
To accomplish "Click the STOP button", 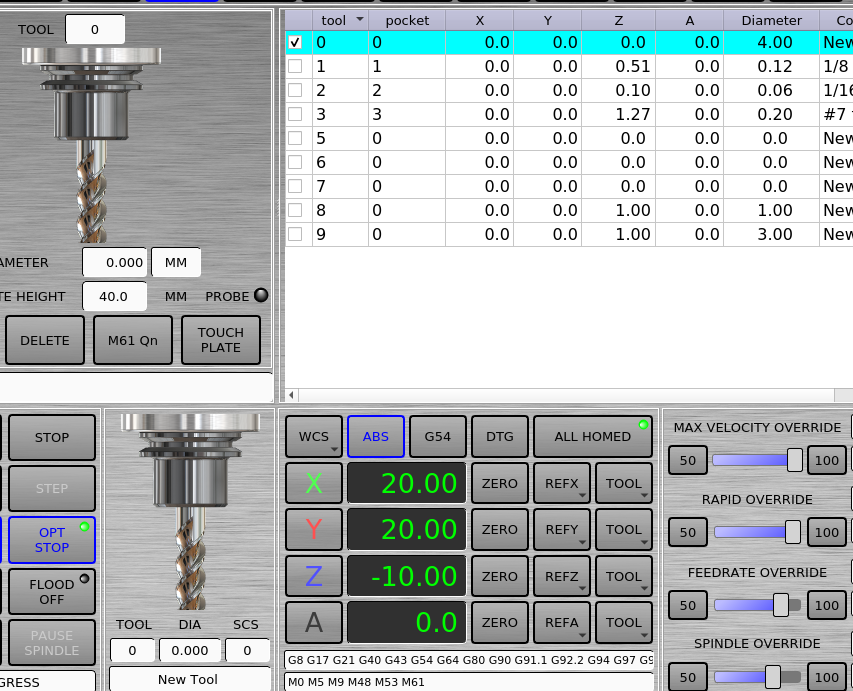I will point(52,437).
